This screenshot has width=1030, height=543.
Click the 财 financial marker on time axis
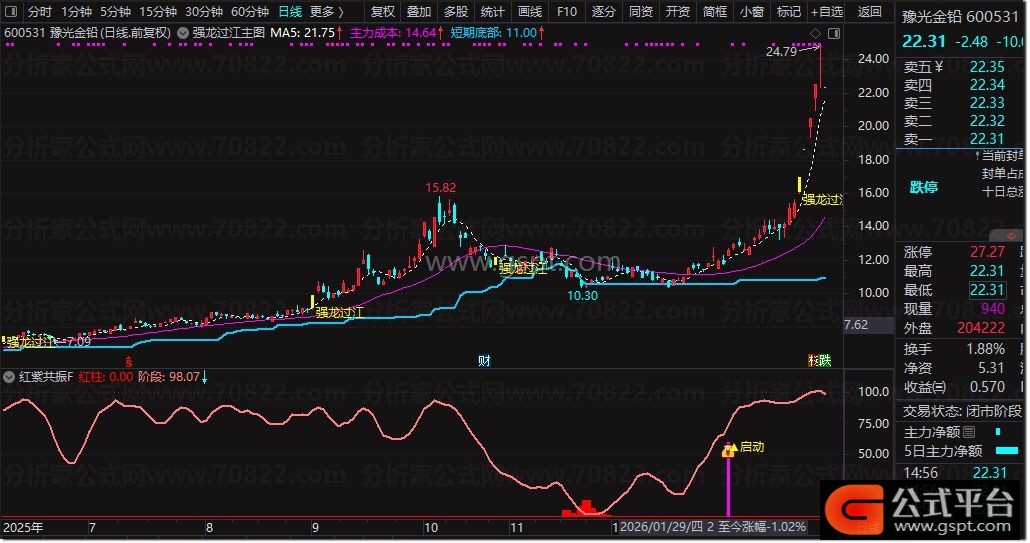click(x=484, y=360)
